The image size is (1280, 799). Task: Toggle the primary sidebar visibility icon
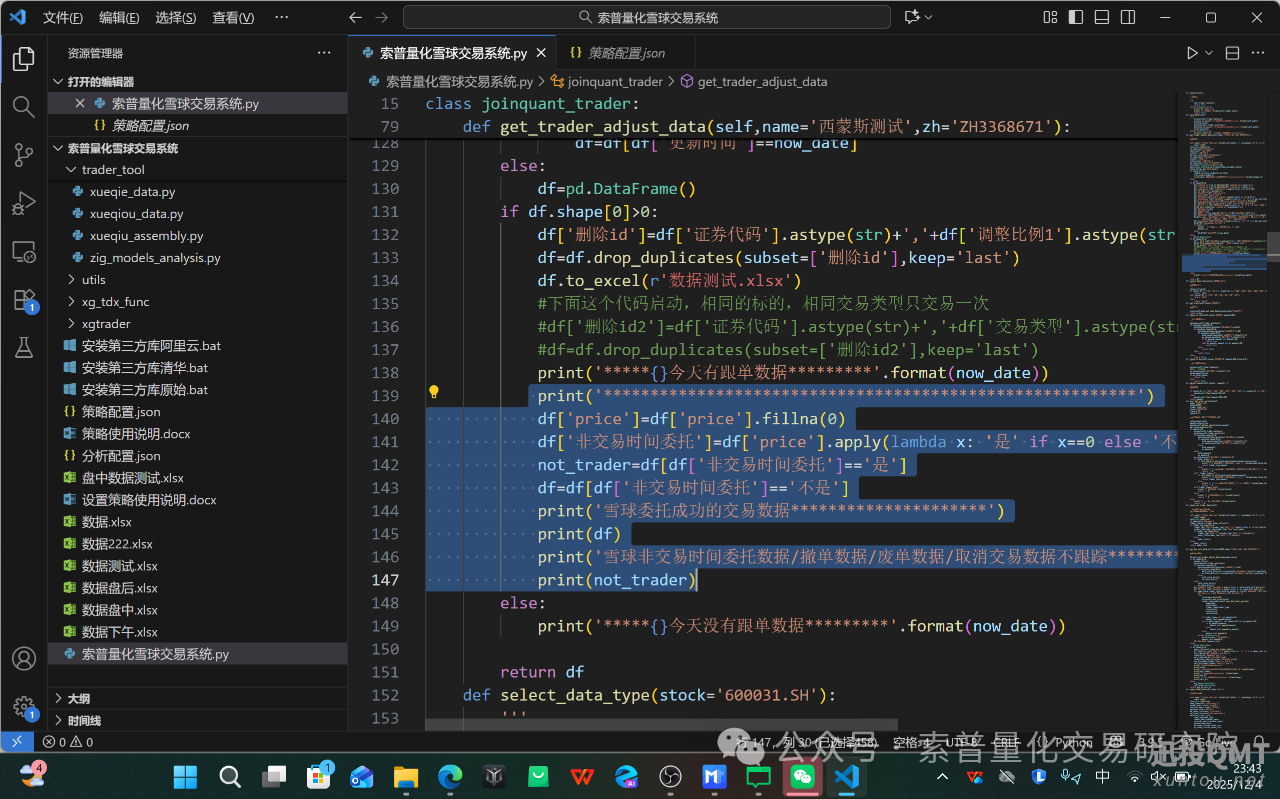click(1077, 17)
